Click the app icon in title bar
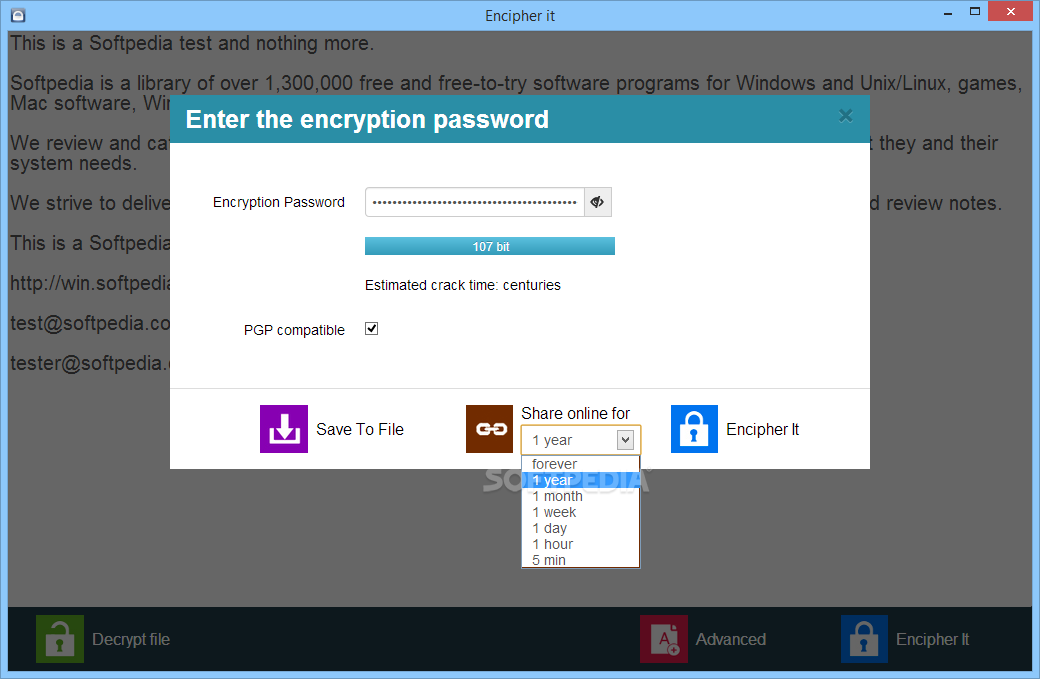 click(x=18, y=15)
